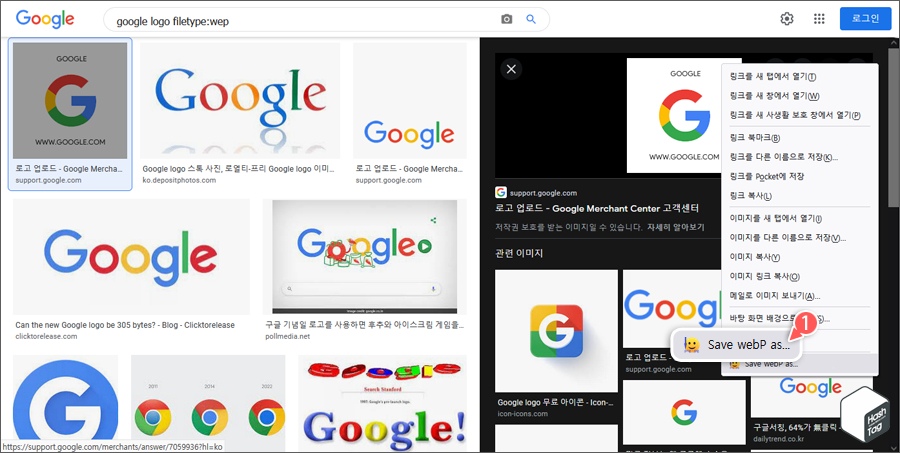Screen dimensions: 900x453
Task: Click the 로그인 sign-in button
Action: click(865, 19)
